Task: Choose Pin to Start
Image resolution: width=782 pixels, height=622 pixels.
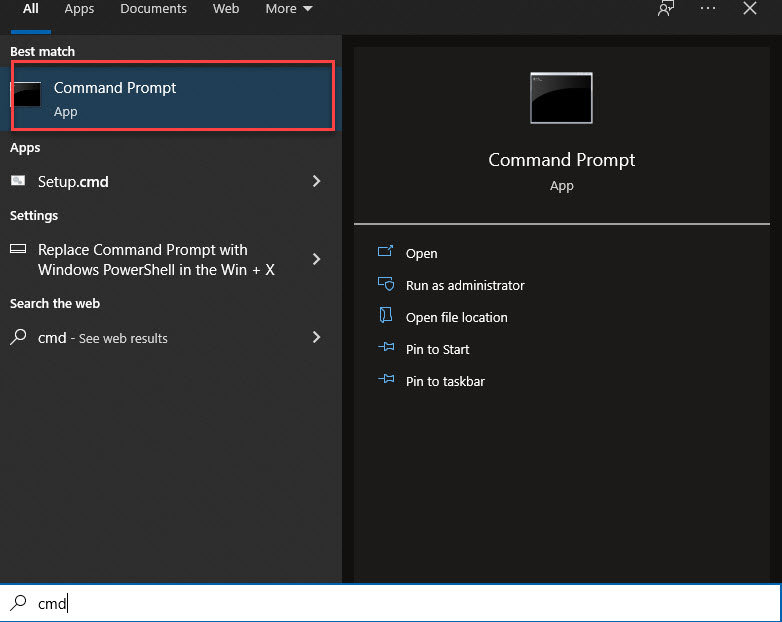Action: pyautogui.click(x=437, y=349)
